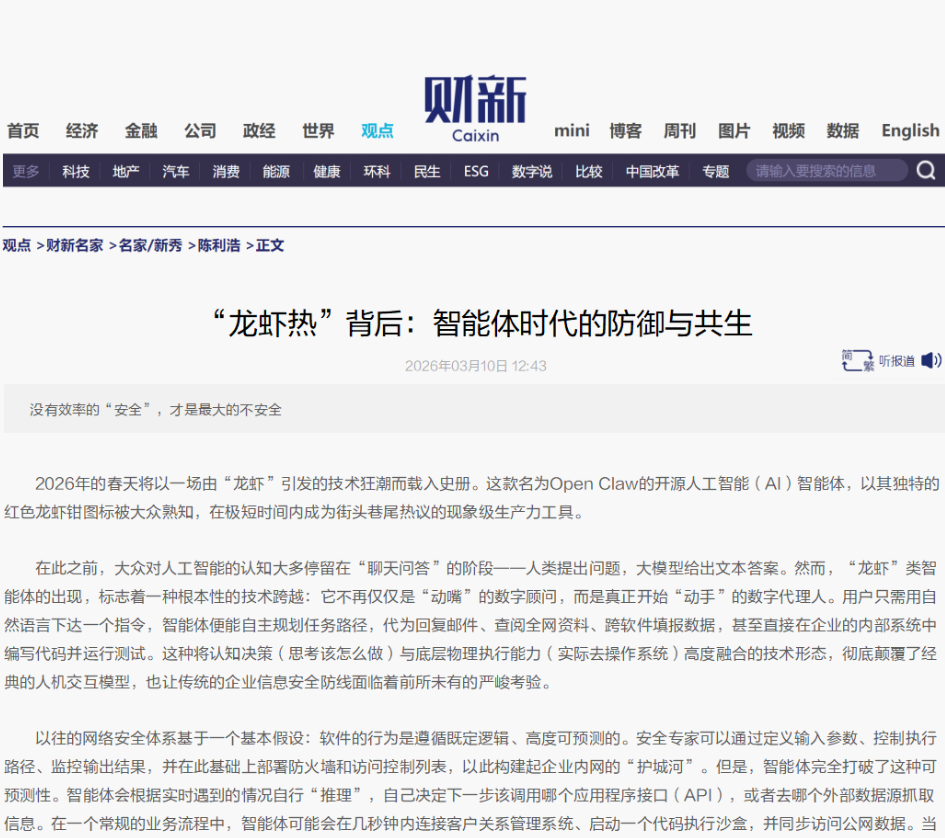Click paragraph starting 以往的网络安全体系
Screen dimensions: 945x838
pyautogui.click(x=472, y=781)
